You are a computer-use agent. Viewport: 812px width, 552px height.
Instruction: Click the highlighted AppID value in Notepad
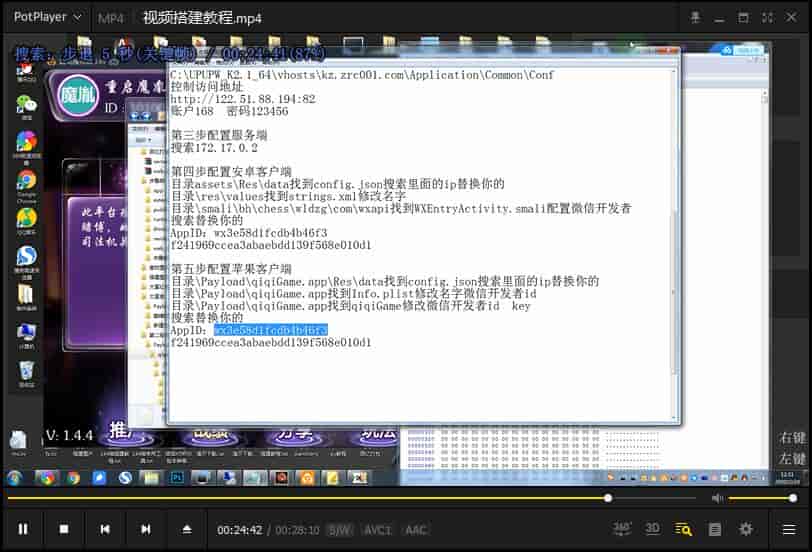pyautogui.click(x=270, y=330)
